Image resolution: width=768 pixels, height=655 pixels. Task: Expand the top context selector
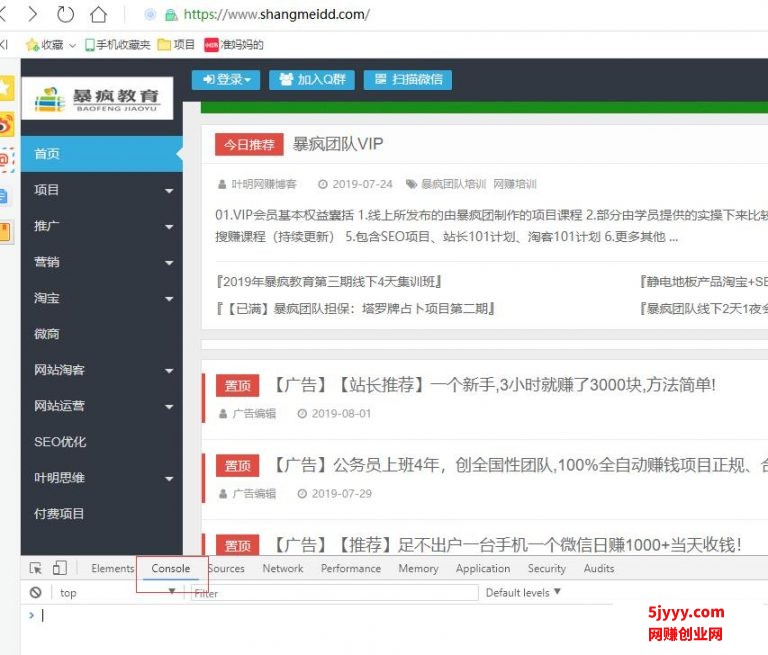(117, 593)
